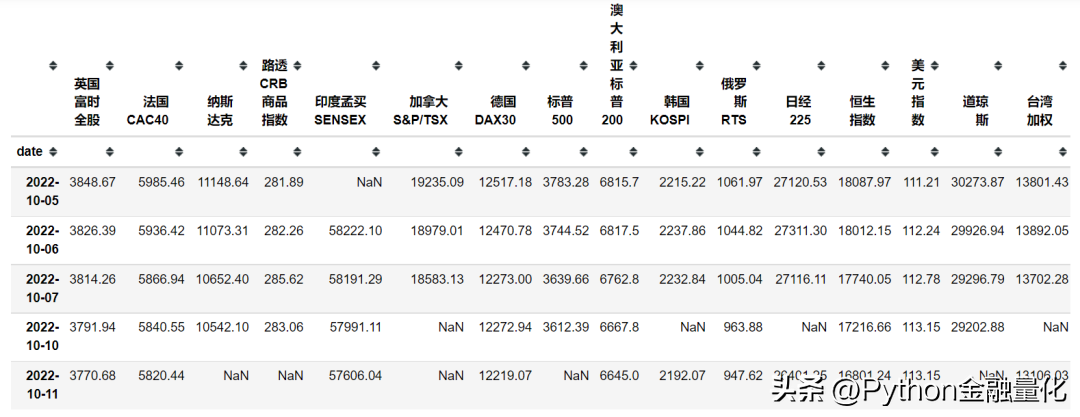This screenshot has height=417, width=1080.
Task: Click date-row sort arrows under 台湾加权 column
Action: click(x=1062, y=151)
